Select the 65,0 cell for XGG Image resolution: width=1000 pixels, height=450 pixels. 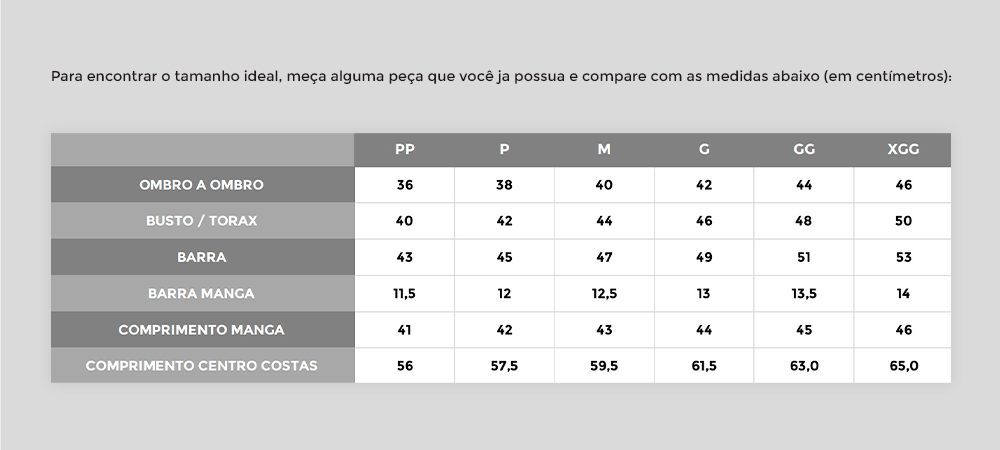(902, 366)
